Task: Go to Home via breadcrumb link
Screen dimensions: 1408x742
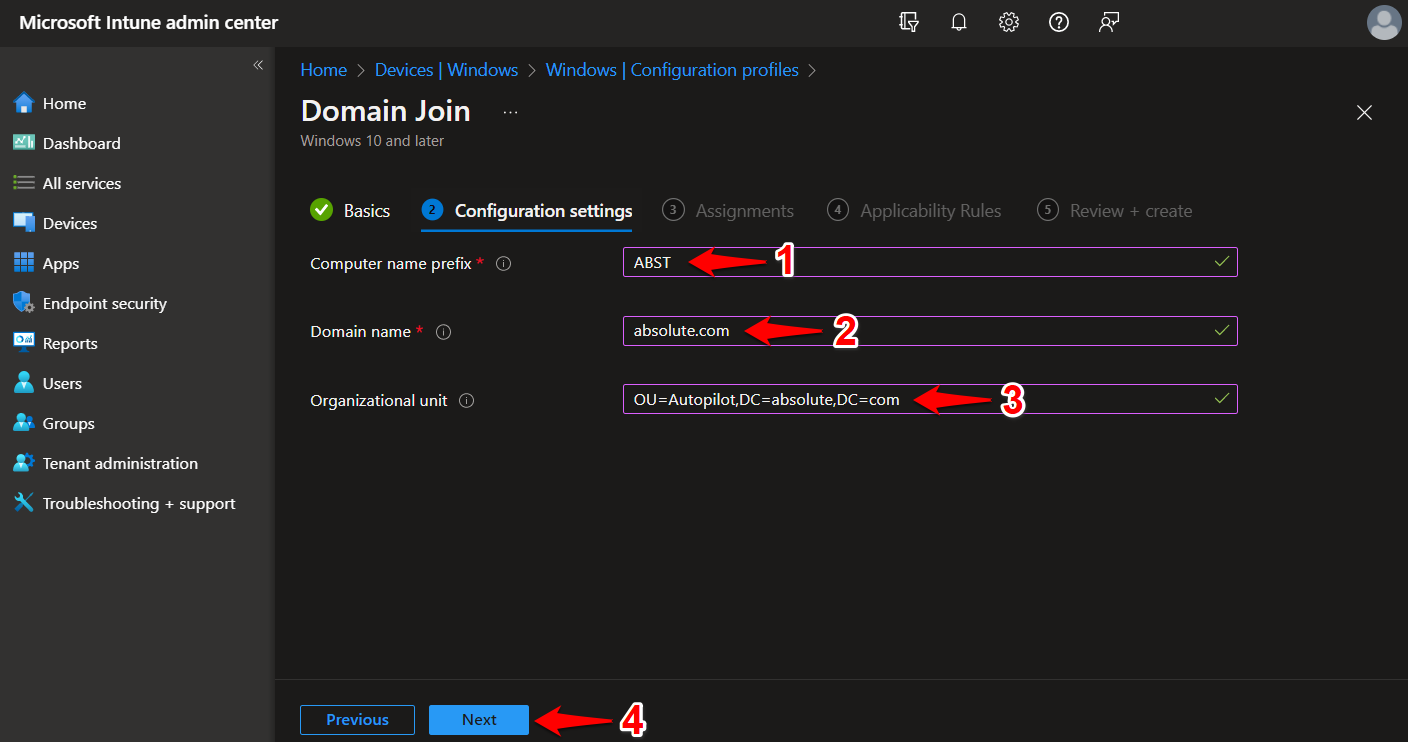Action: click(323, 69)
